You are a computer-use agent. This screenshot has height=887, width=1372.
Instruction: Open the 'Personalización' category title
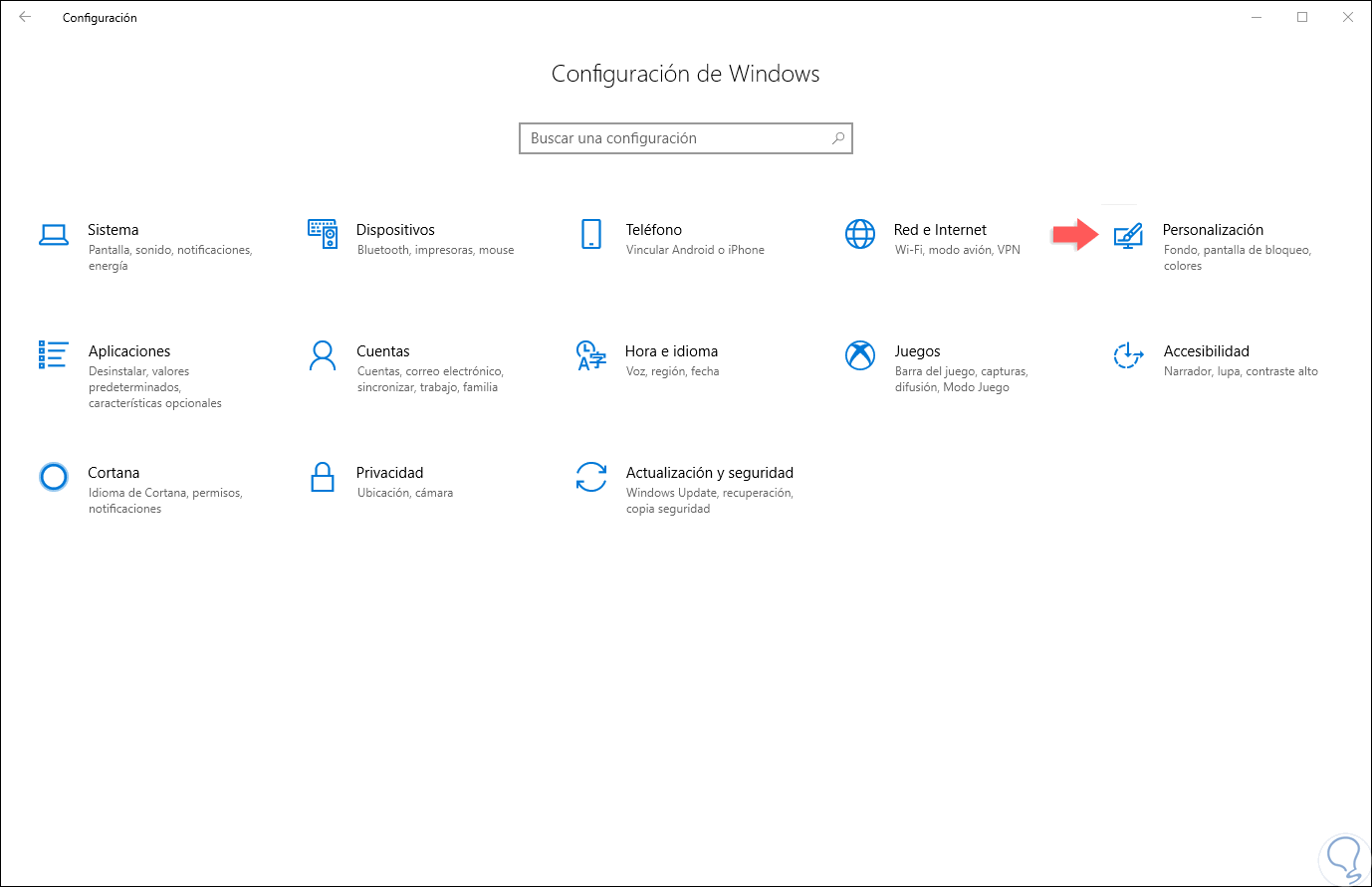click(1213, 230)
